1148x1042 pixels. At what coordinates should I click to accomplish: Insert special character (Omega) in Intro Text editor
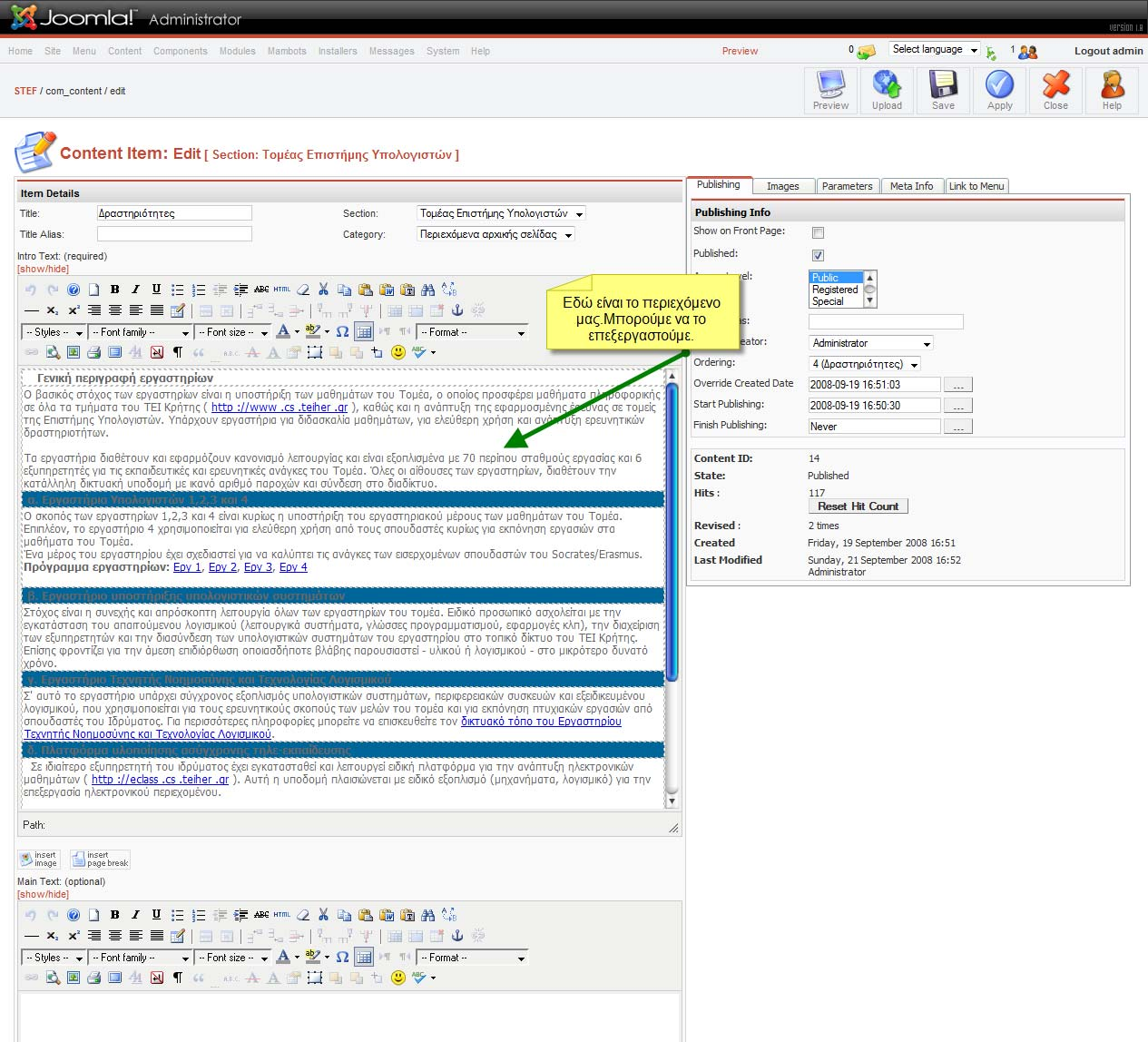[x=342, y=332]
